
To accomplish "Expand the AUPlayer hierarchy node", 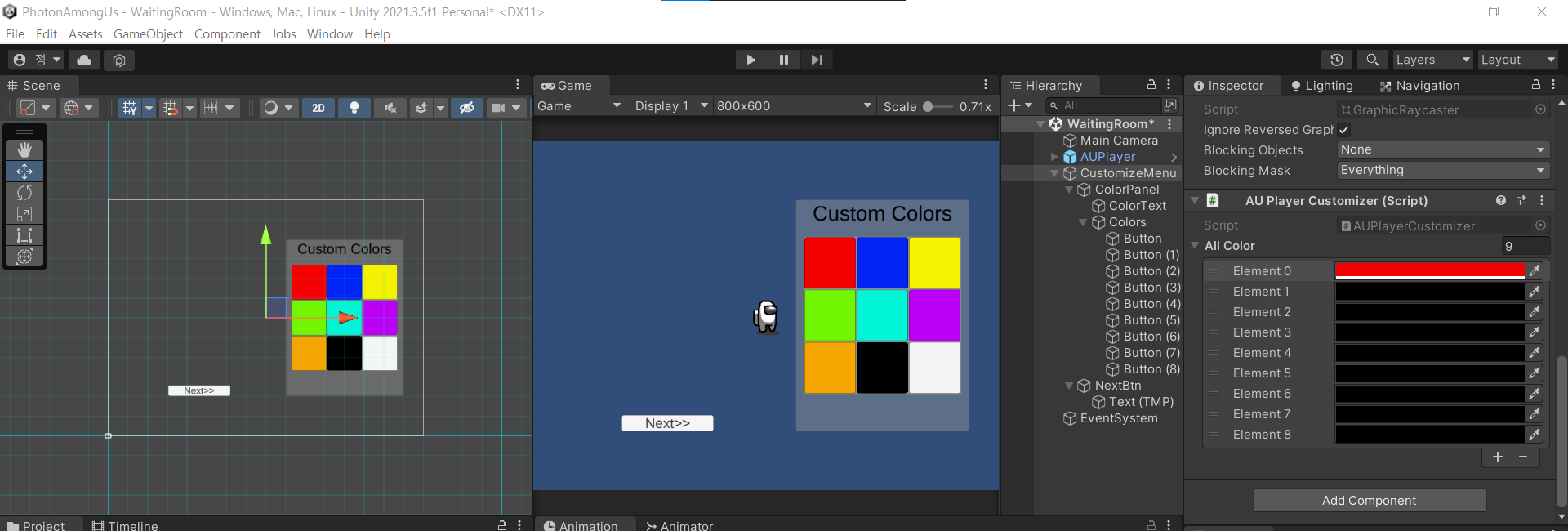I will pos(1054,157).
